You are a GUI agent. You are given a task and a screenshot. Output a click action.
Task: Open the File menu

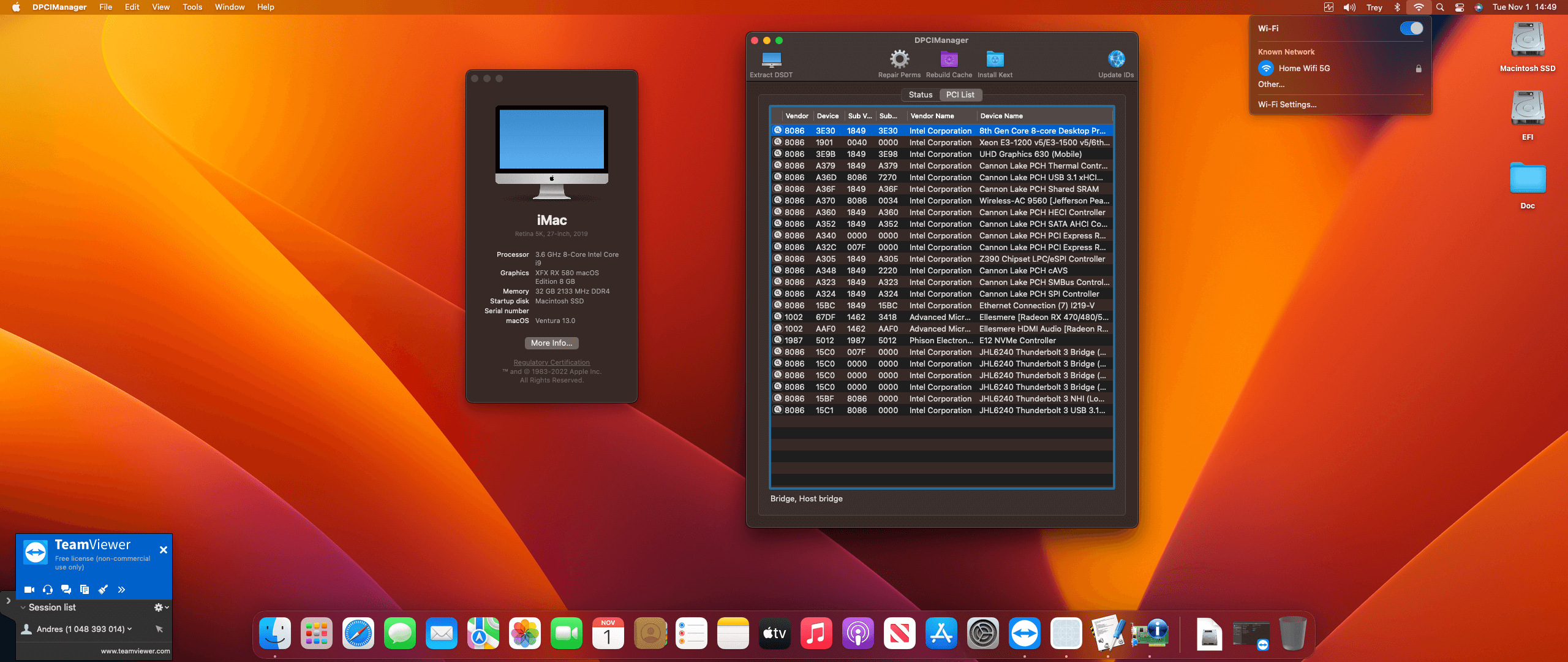coord(106,7)
